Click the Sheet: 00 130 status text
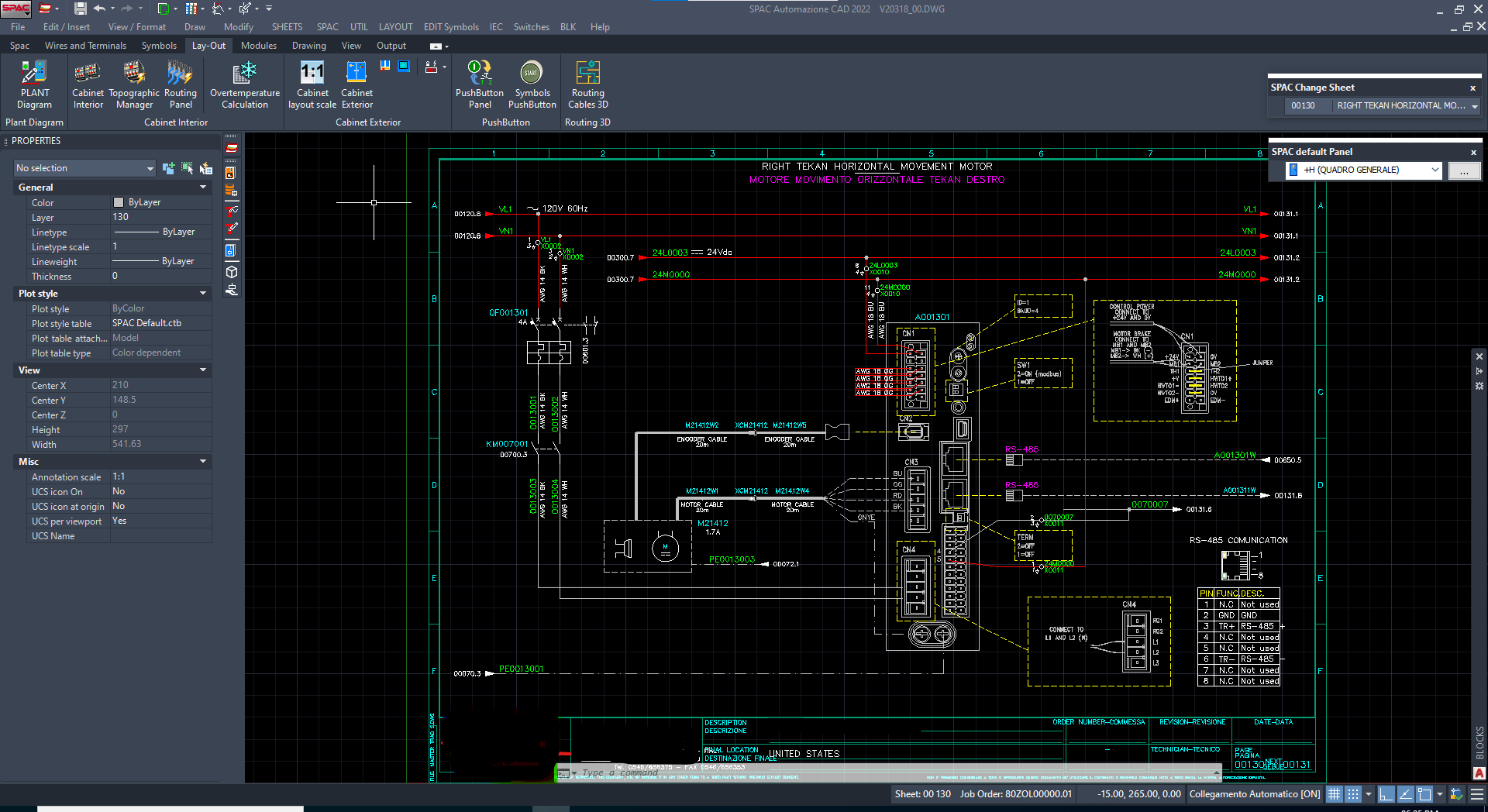This screenshot has height=812, width=1488. [x=922, y=794]
